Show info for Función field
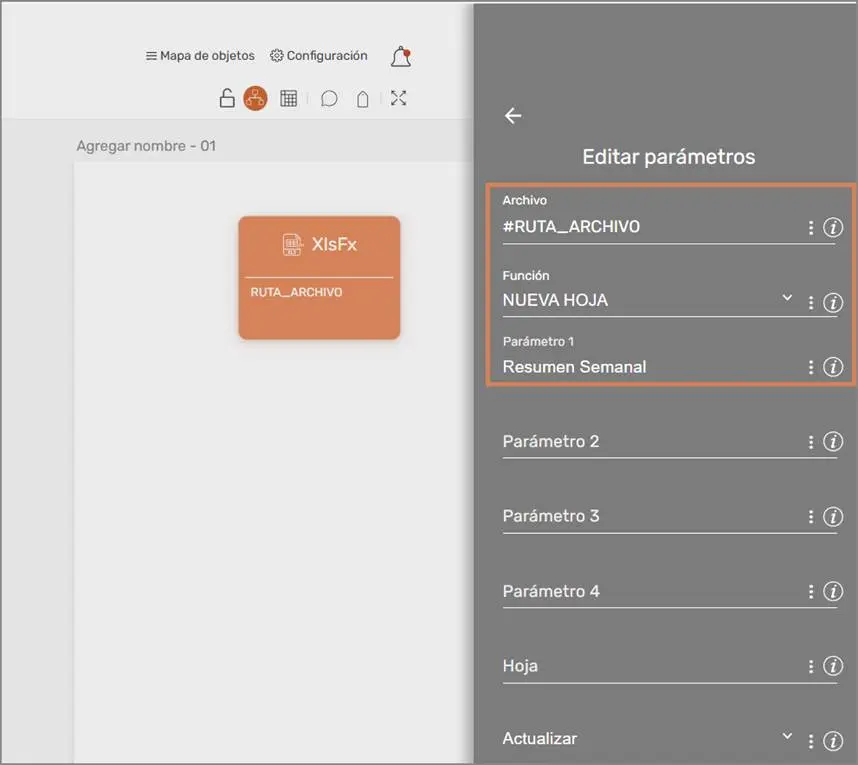858x765 pixels. click(x=833, y=302)
